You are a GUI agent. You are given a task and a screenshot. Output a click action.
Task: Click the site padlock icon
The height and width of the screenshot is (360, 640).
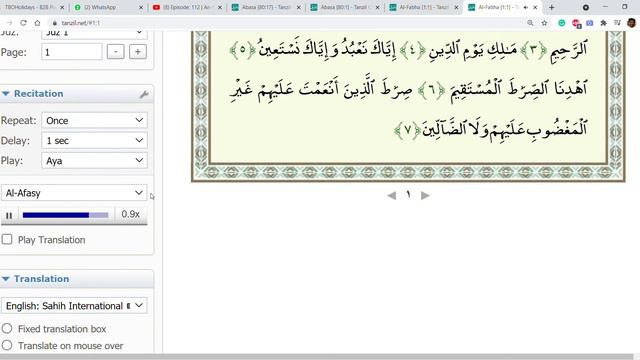[x=54, y=23]
